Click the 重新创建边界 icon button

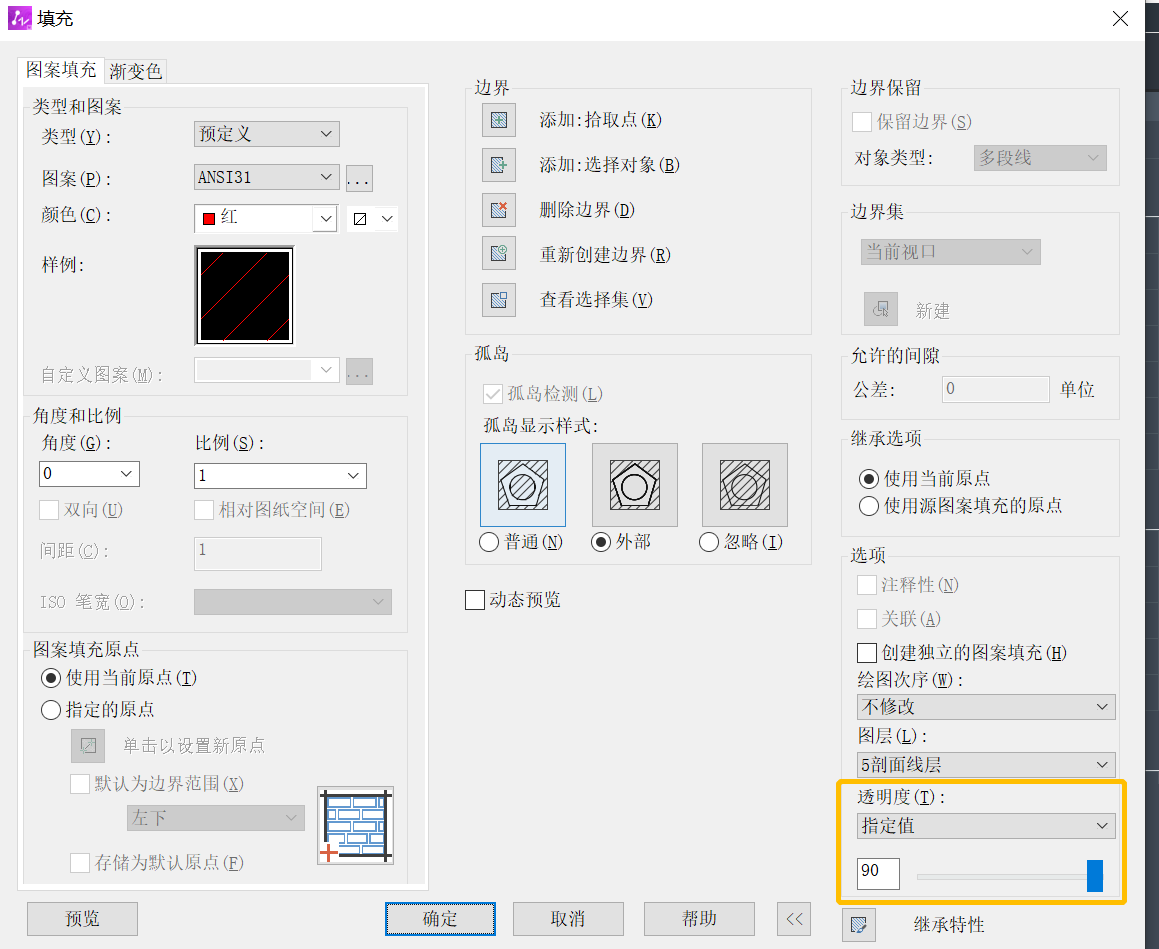pyautogui.click(x=499, y=254)
